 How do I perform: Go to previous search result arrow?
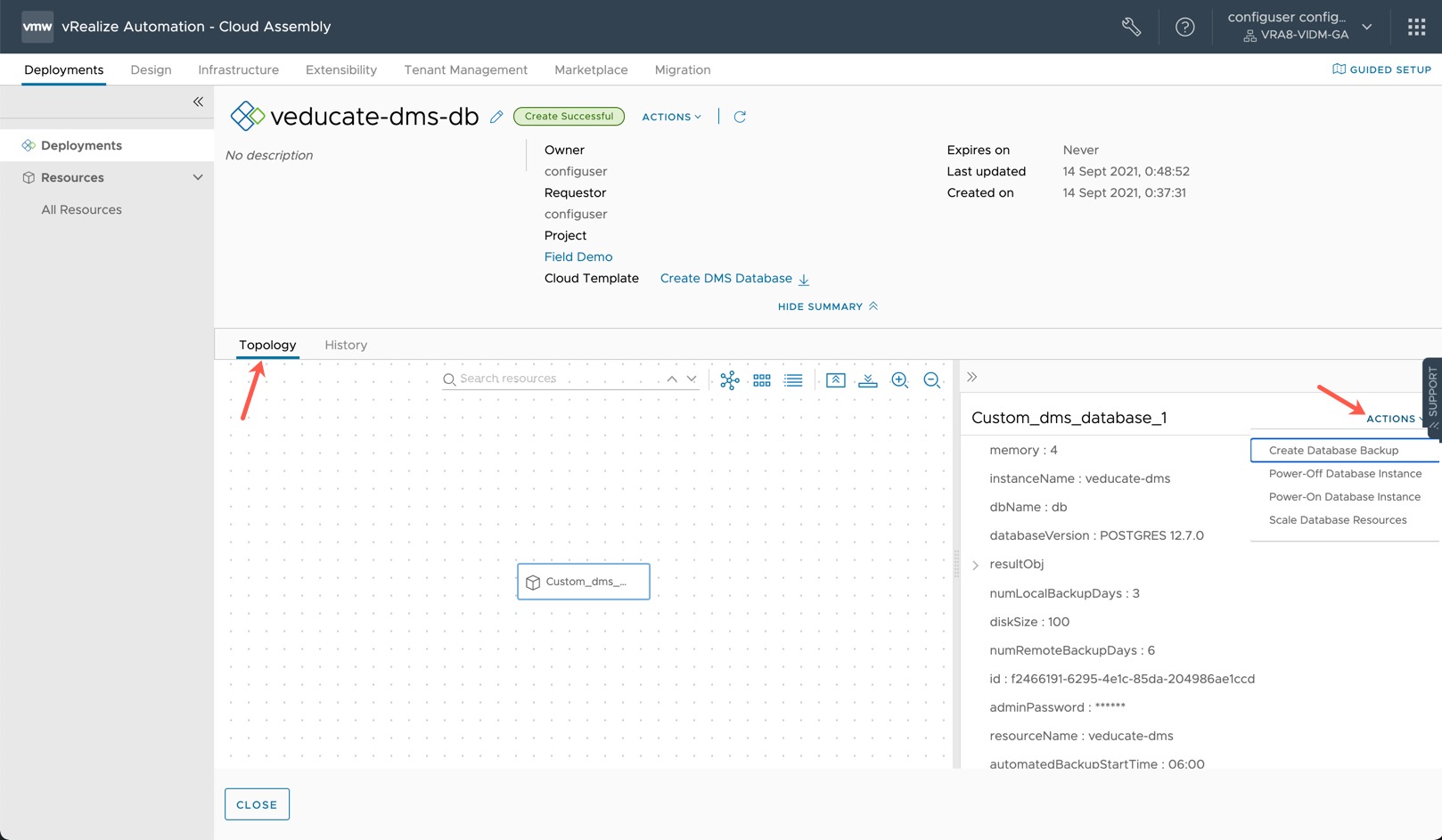coord(672,379)
